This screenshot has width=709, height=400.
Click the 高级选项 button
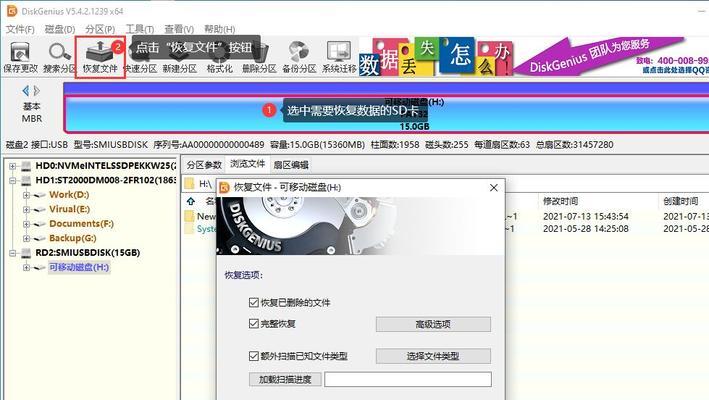433,324
